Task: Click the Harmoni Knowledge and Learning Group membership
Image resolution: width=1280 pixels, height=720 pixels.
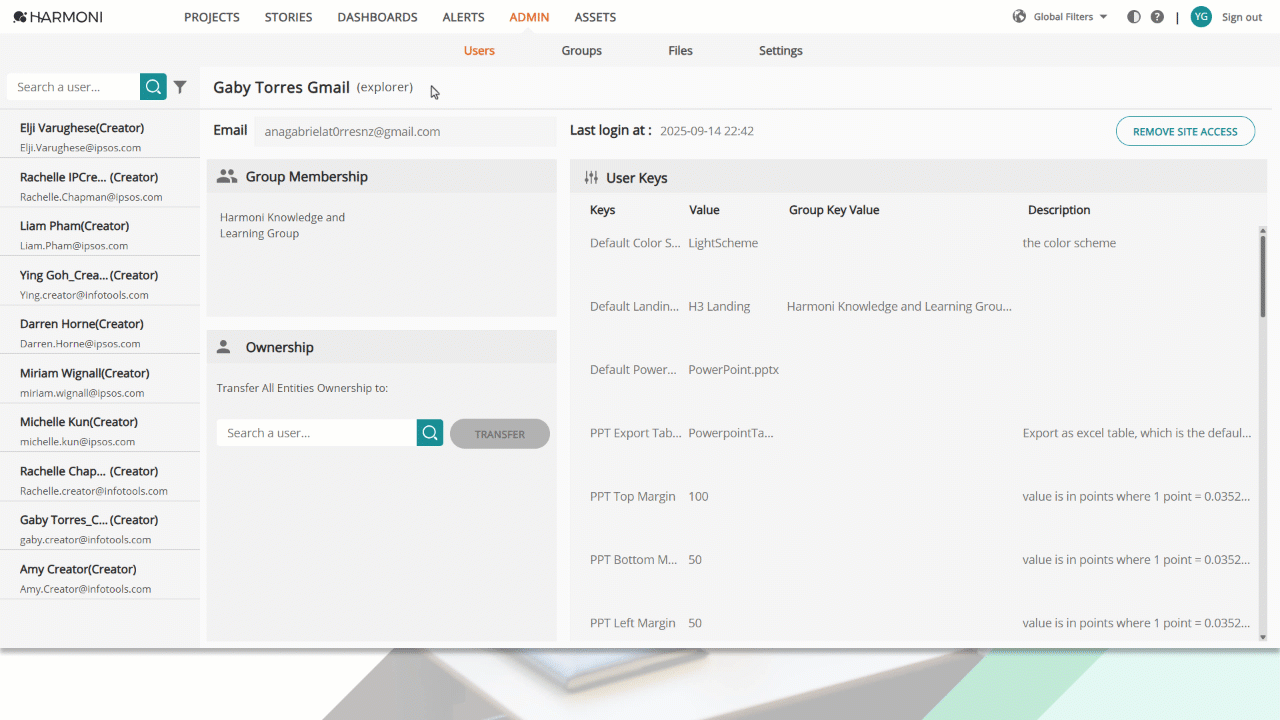Action: (282, 225)
